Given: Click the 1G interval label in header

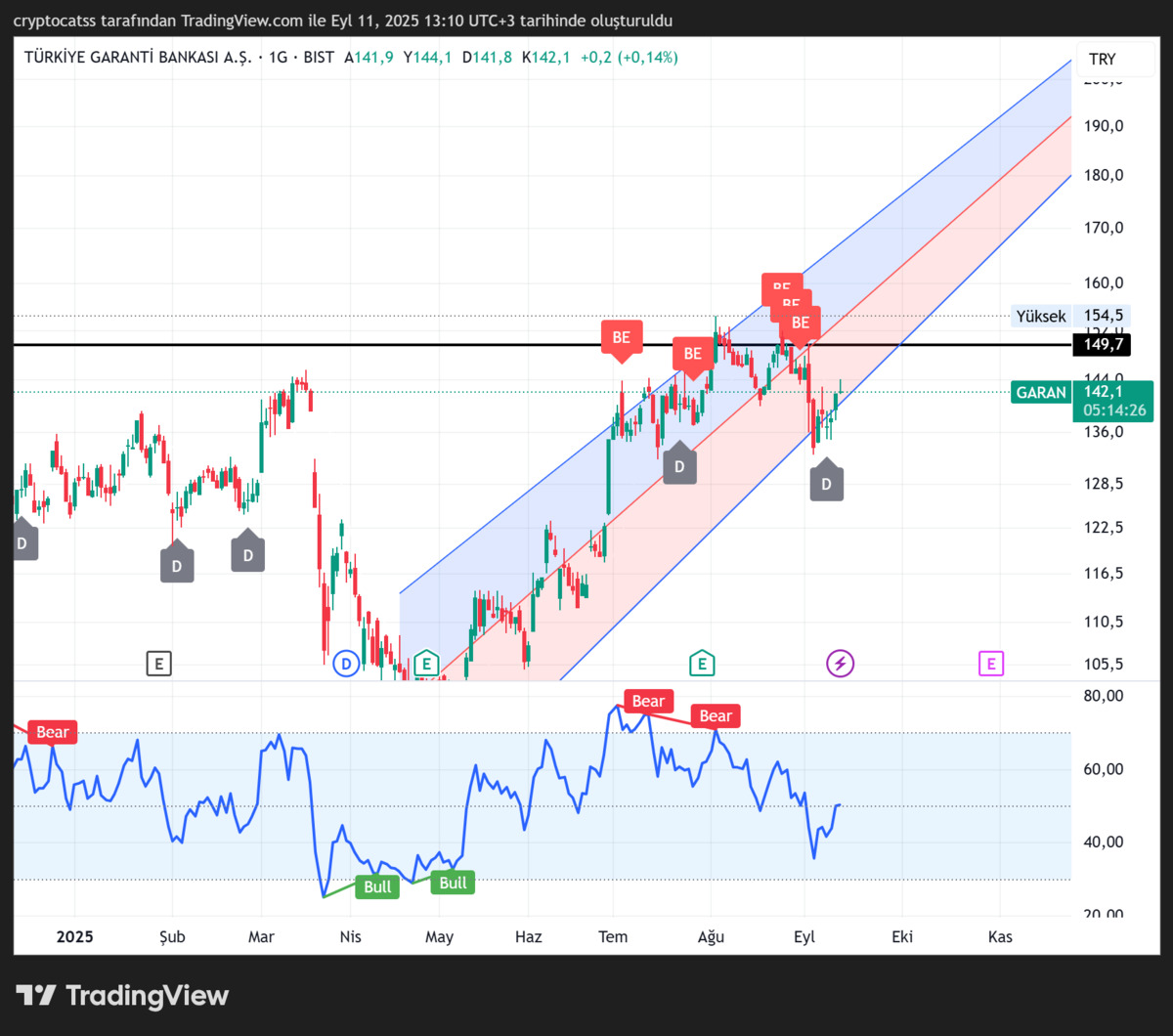Looking at the screenshot, I should point(279,58).
